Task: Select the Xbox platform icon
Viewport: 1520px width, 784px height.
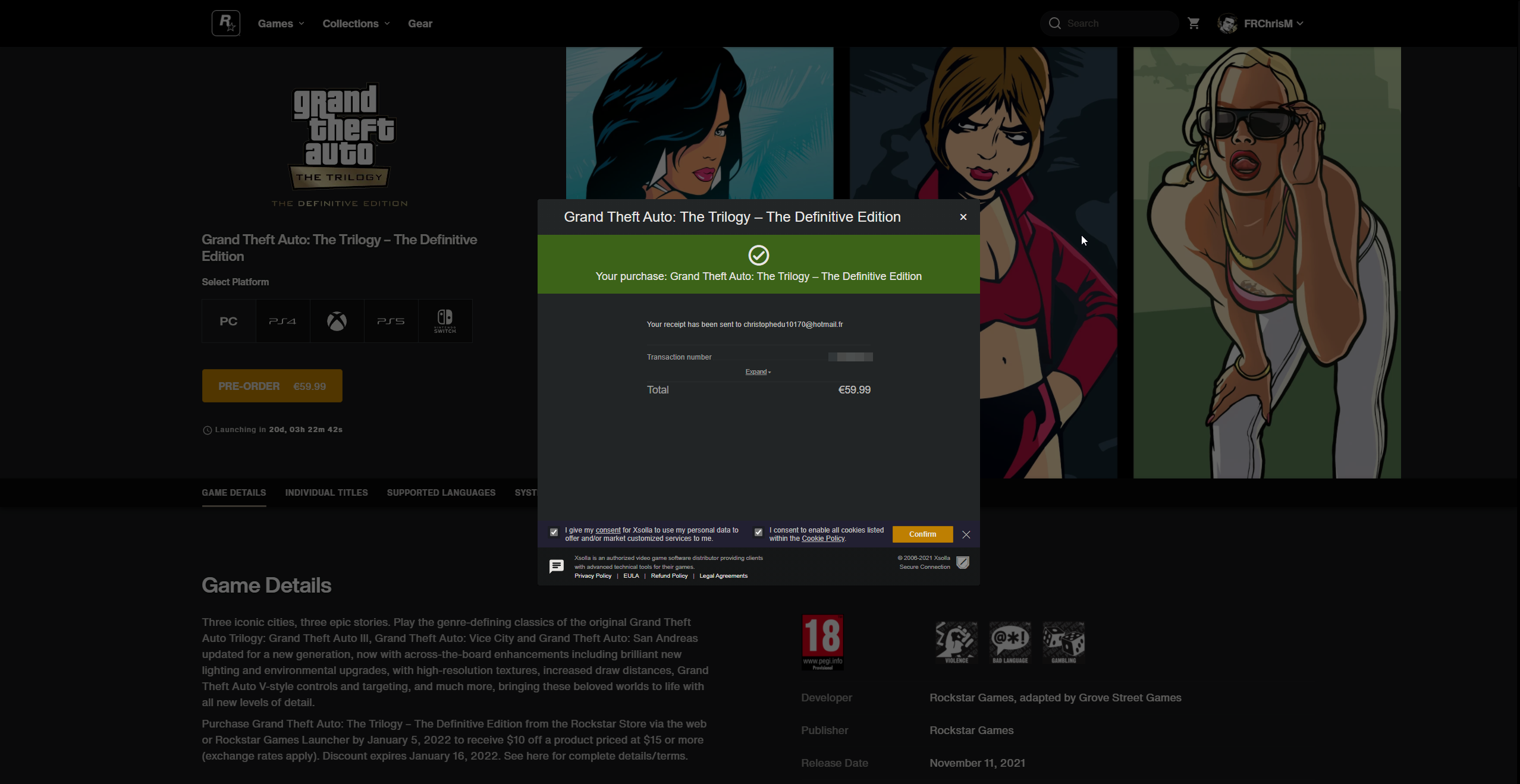Action: (x=337, y=321)
